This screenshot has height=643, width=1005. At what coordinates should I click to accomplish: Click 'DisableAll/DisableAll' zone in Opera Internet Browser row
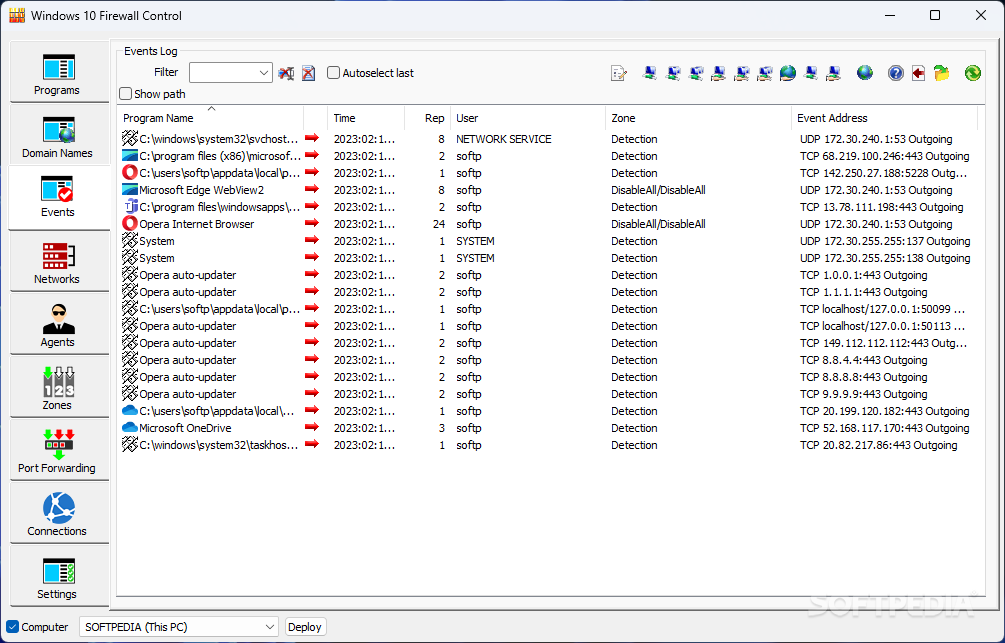pyautogui.click(x=658, y=224)
